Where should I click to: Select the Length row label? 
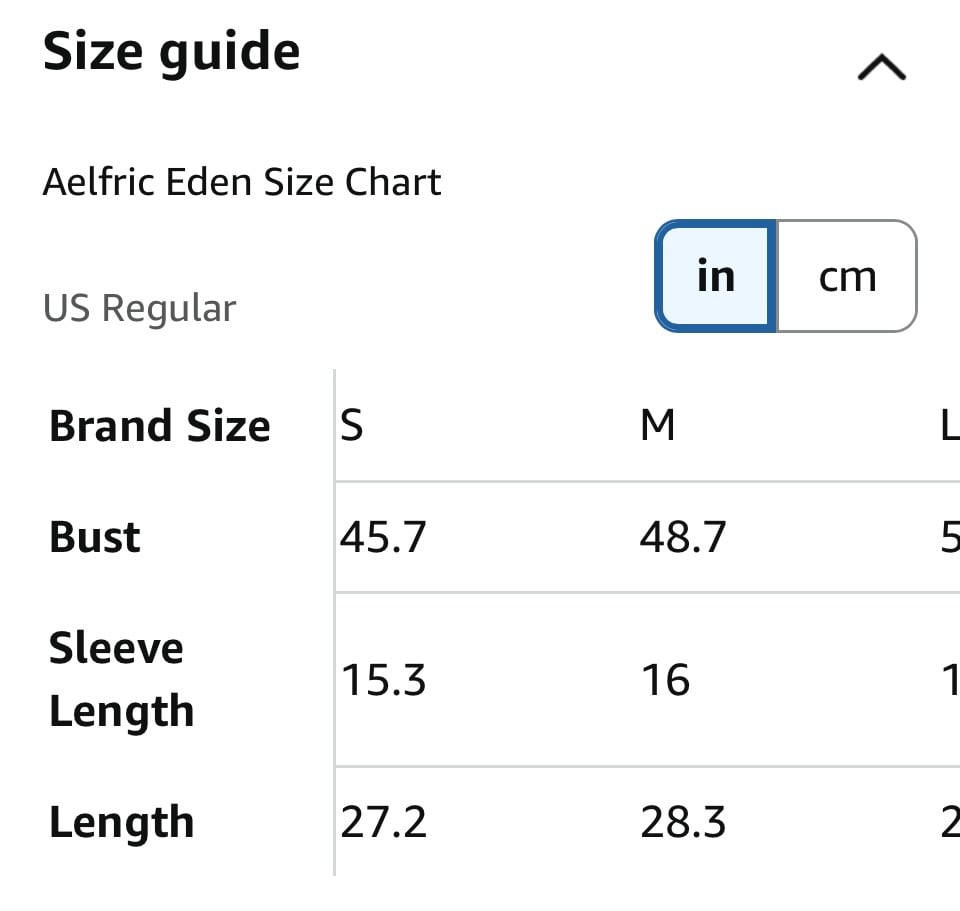tap(121, 822)
